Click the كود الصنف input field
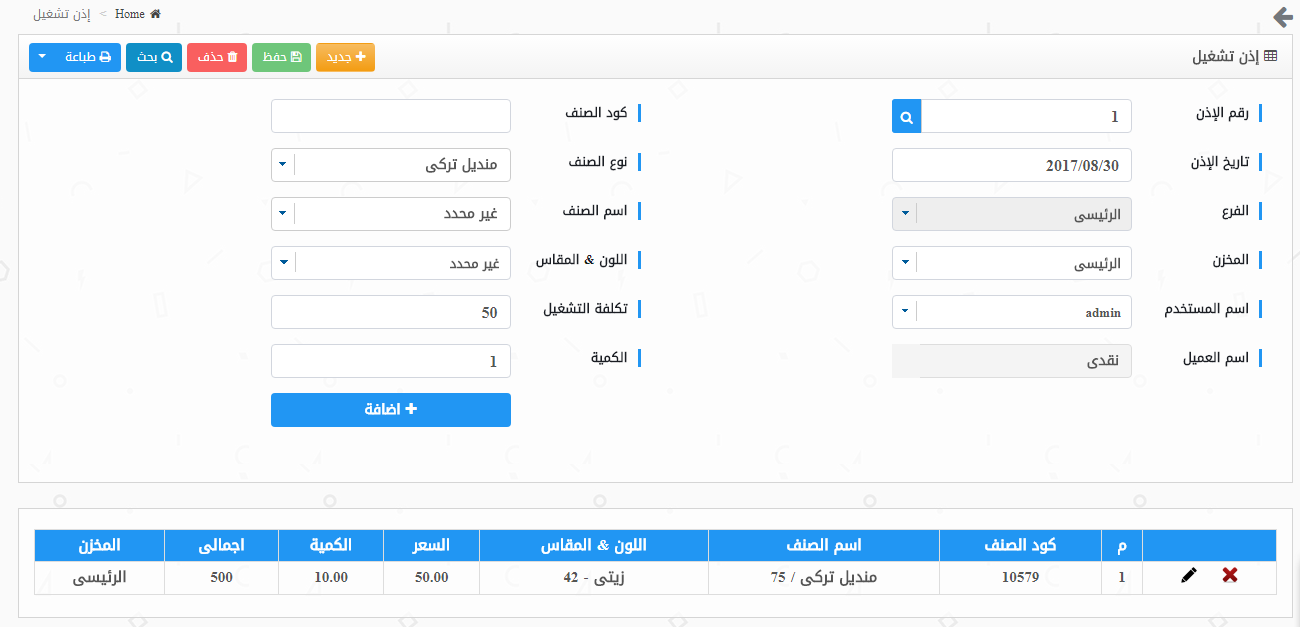The height and width of the screenshot is (627, 1300). [391, 116]
